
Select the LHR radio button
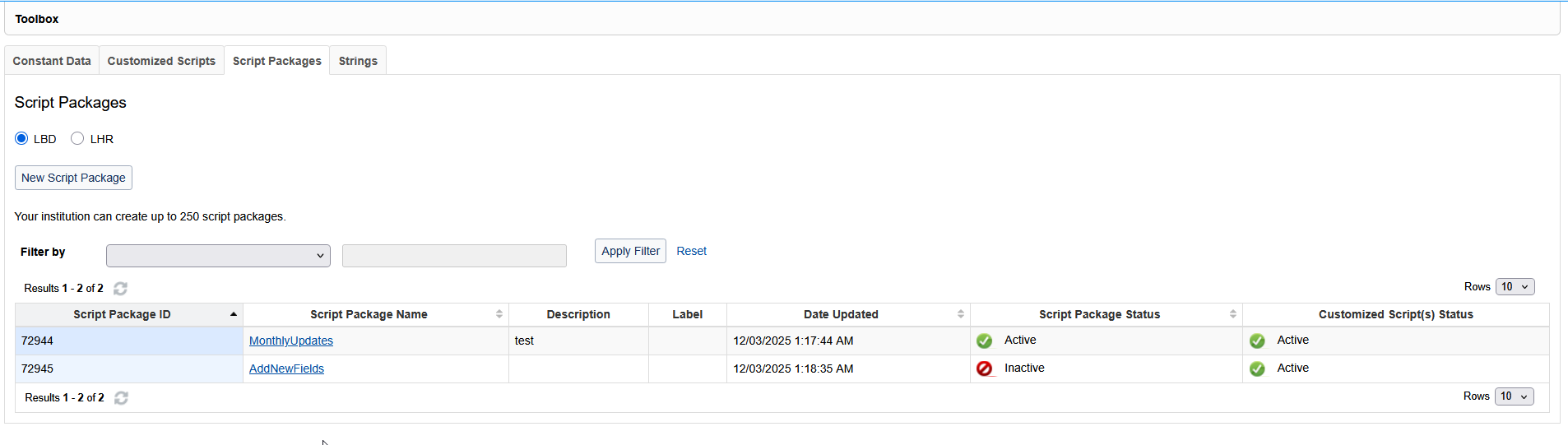coord(77,138)
